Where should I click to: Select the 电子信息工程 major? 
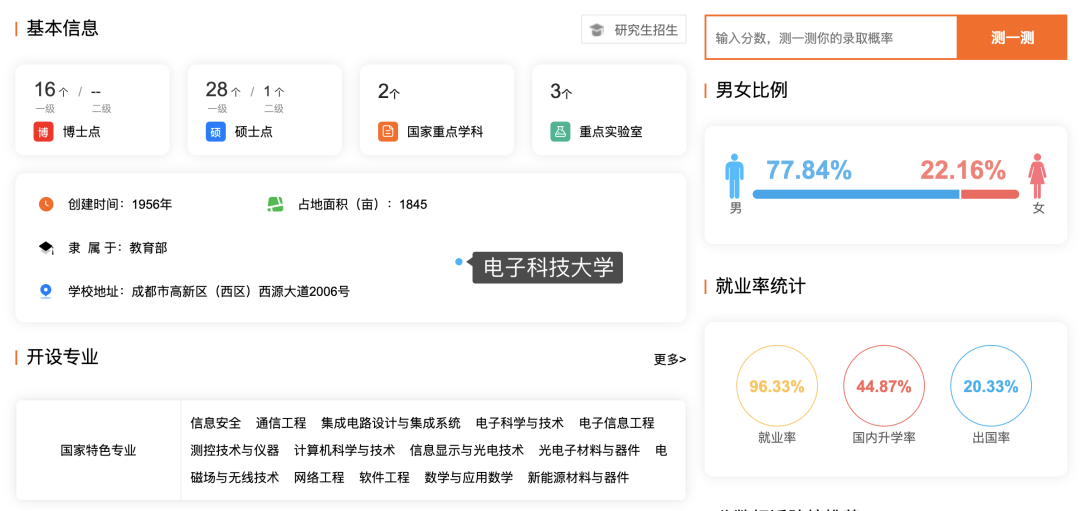[617, 423]
